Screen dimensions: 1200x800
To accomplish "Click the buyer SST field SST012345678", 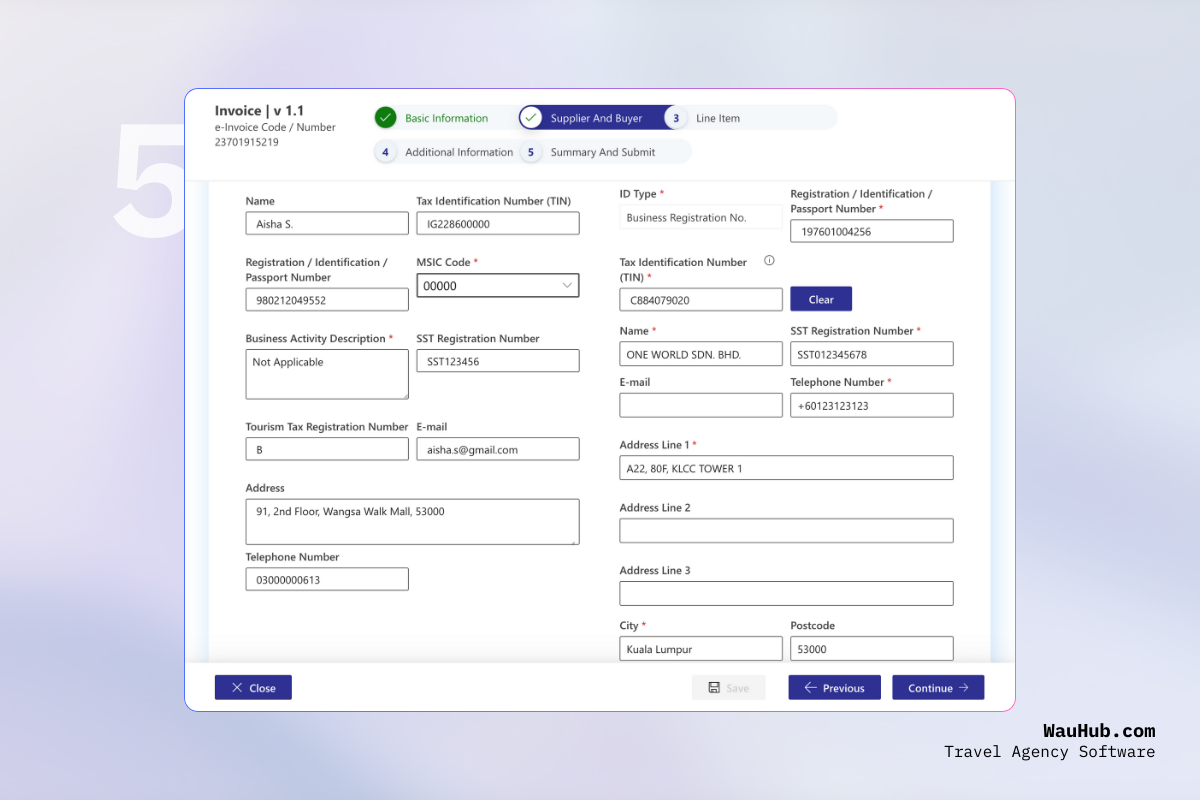I will click(872, 354).
